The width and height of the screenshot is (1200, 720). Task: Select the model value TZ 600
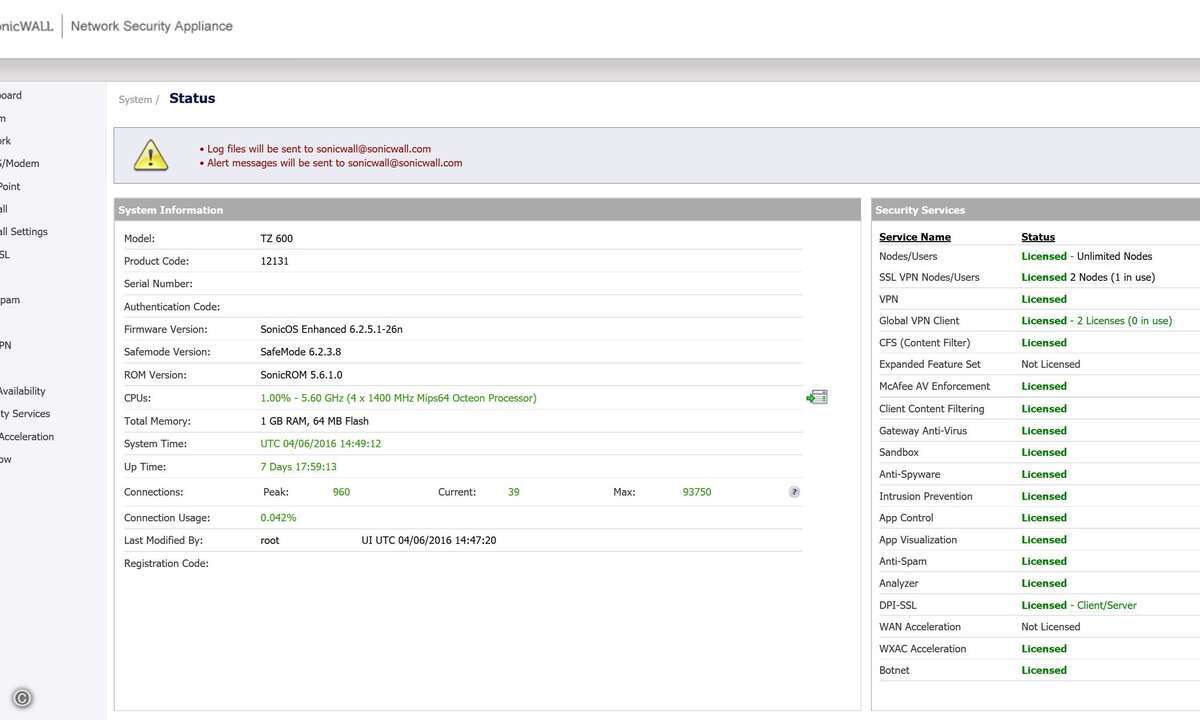click(x=277, y=239)
